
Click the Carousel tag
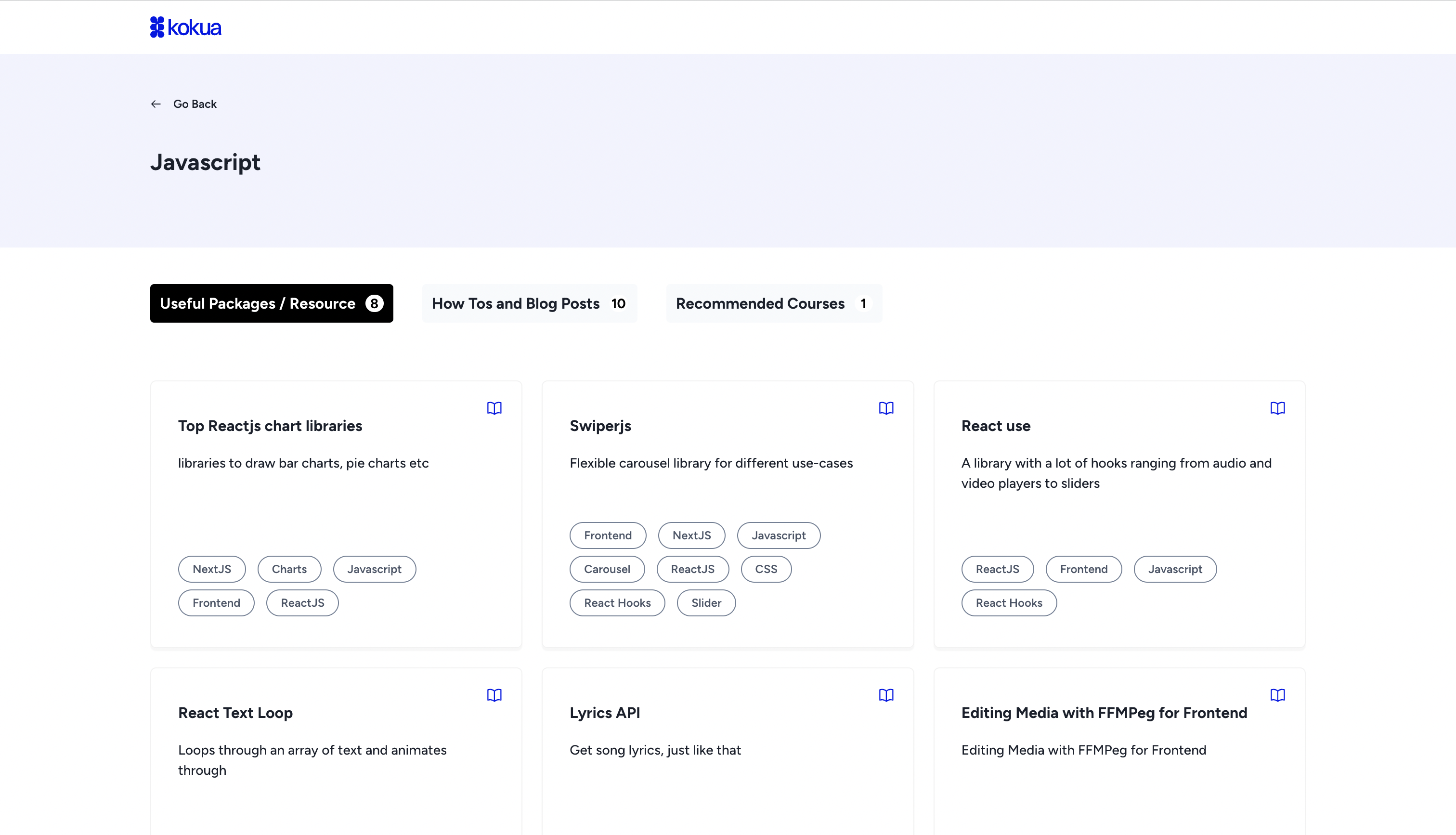tap(607, 569)
